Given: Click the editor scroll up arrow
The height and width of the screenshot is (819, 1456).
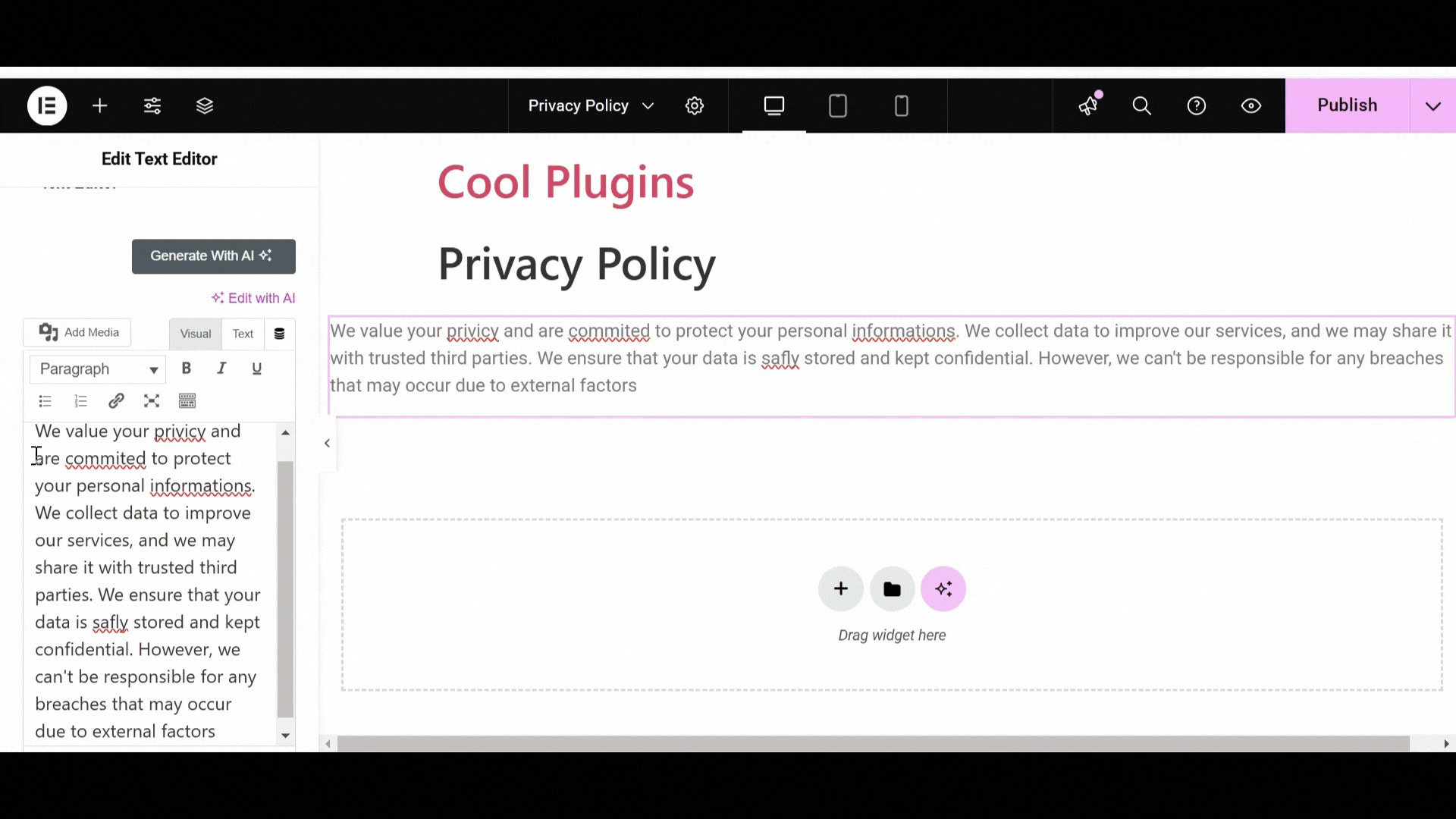Looking at the screenshot, I should pos(285,432).
